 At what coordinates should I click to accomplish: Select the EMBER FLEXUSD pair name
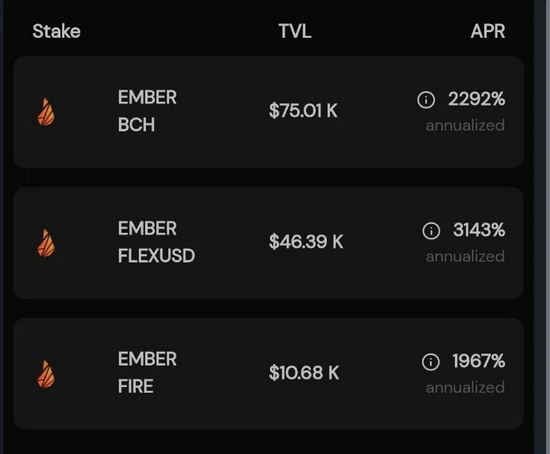pos(156,242)
